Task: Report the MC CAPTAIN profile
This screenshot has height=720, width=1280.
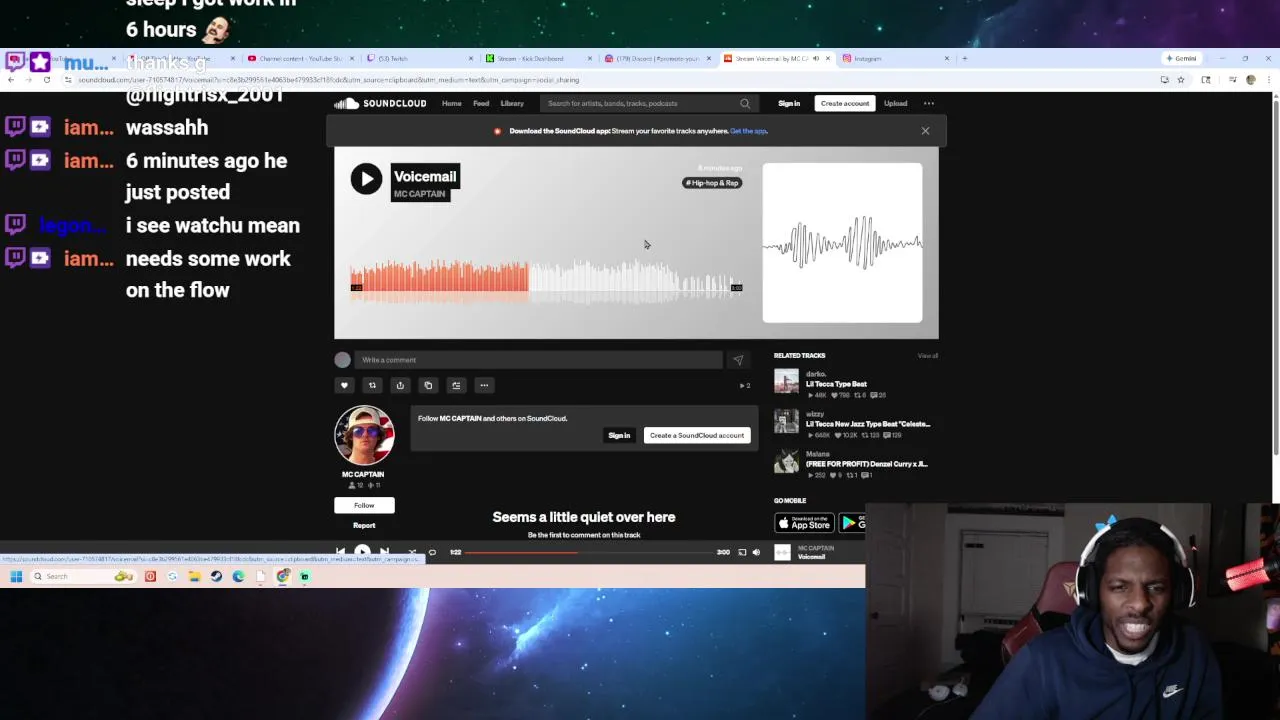Action: pos(364,525)
